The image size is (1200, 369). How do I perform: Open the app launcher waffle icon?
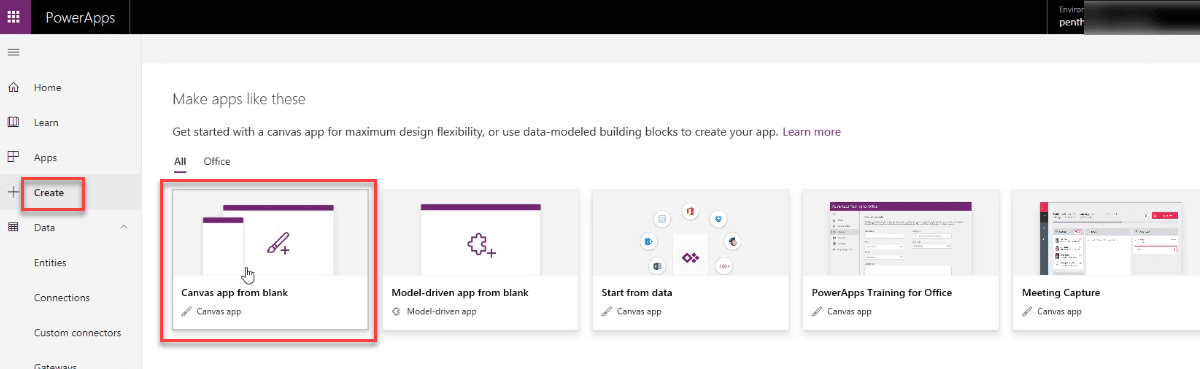pyautogui.click(x=14, y=17)
